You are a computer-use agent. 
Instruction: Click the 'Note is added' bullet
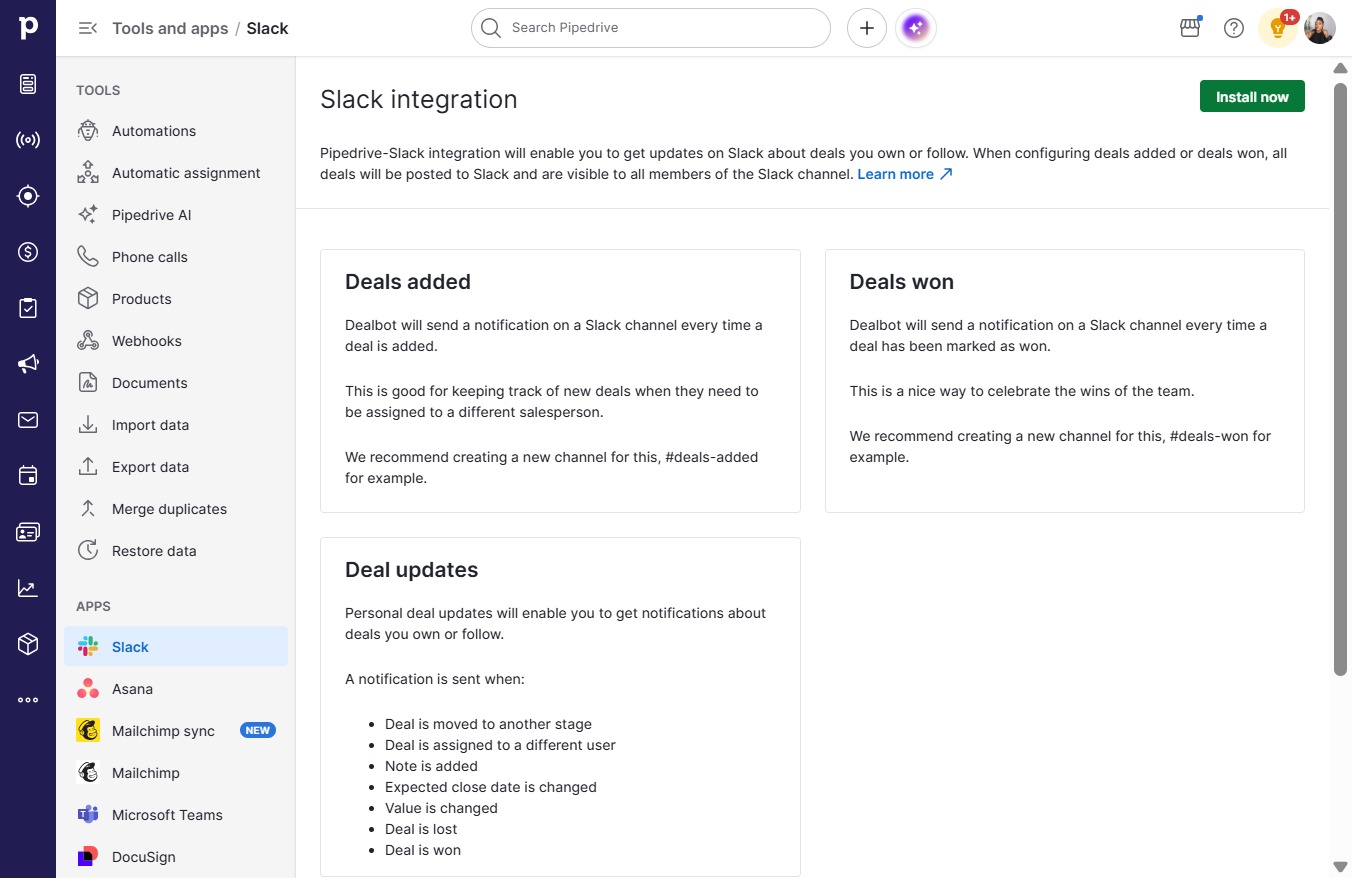(431, 766)
